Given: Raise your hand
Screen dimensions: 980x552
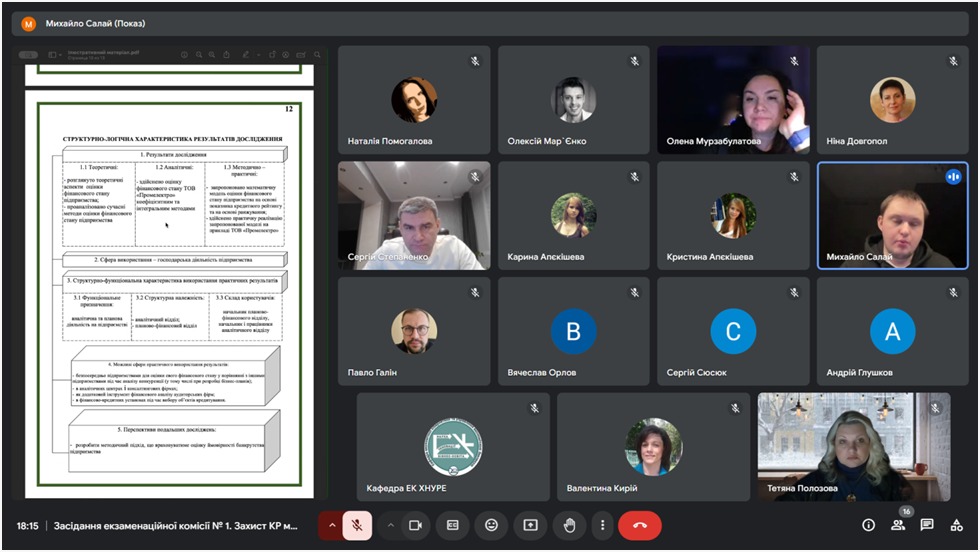Looking at the screenshot, I should tap(569, 525).
